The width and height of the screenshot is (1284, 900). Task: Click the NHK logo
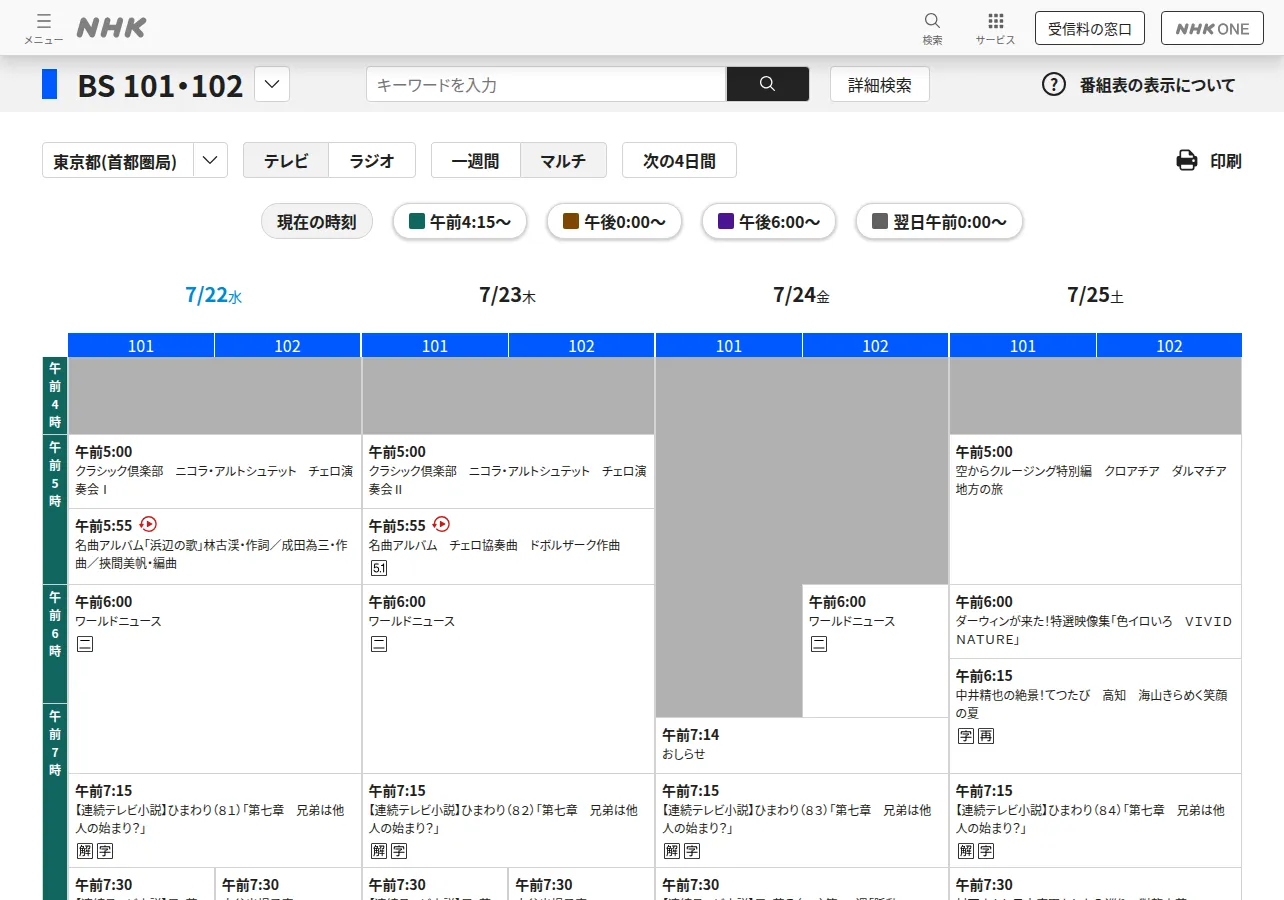click(111, 28)
